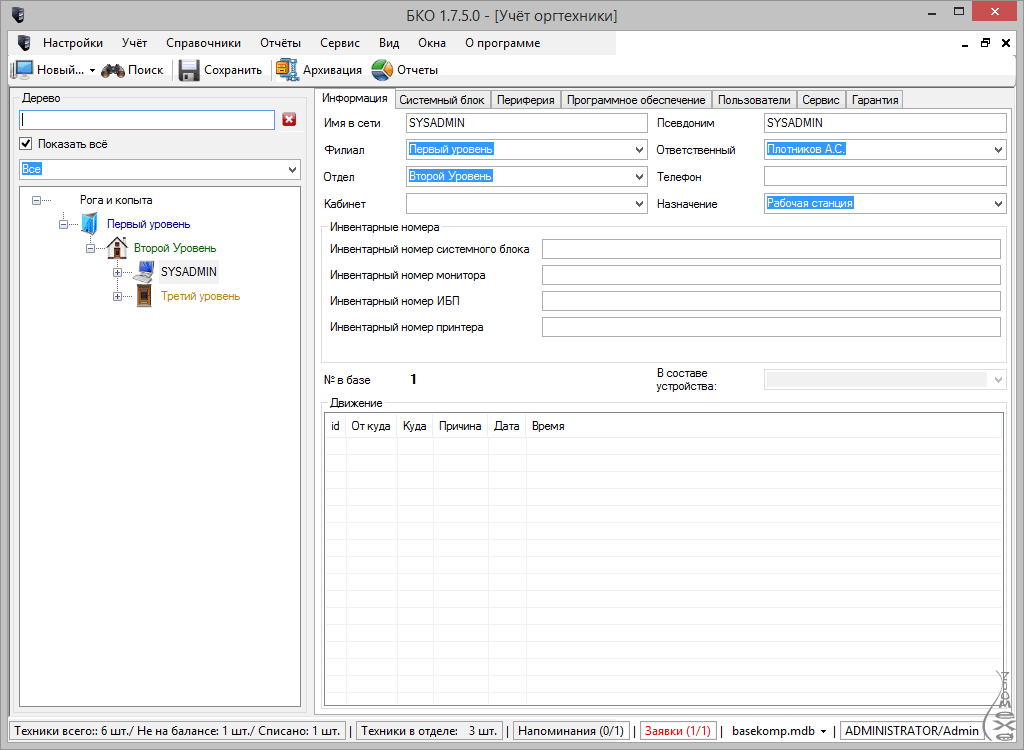Click the Инвентарный номер ИБП field

[x=771, y=301]
